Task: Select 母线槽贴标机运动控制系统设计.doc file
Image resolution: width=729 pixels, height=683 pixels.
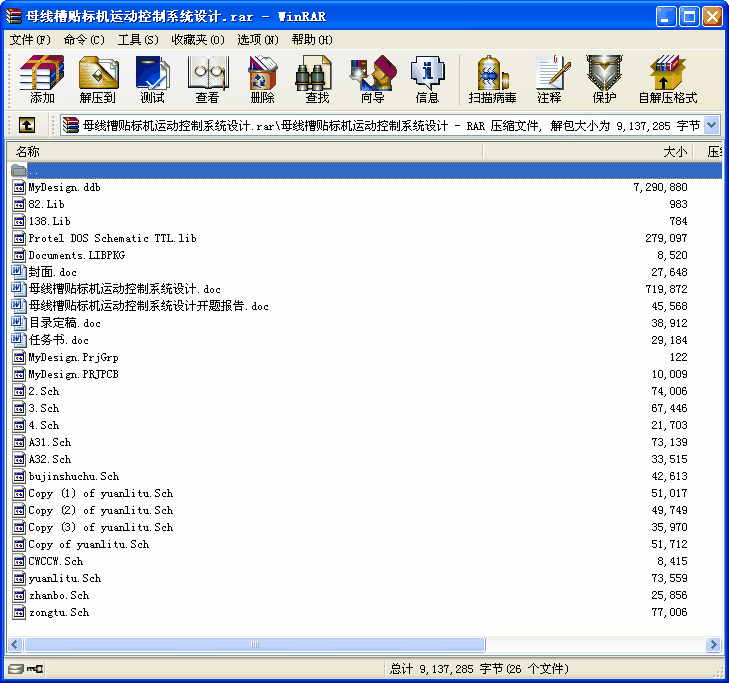Action: pyautogui.click(x=125, y=289)
